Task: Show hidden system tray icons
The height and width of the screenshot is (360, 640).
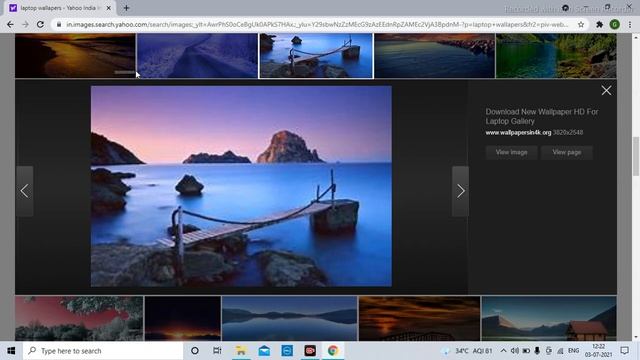Action: 503,351
